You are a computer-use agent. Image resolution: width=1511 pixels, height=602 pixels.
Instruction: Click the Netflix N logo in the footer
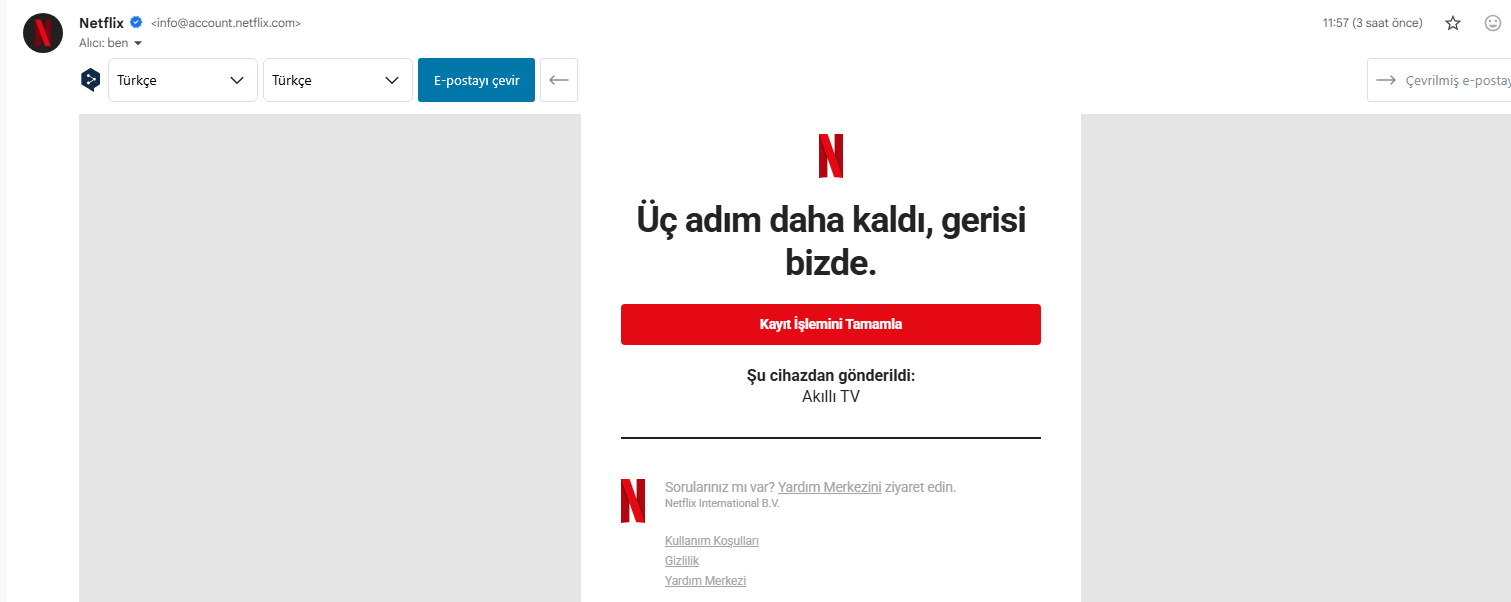coord(633,500)
